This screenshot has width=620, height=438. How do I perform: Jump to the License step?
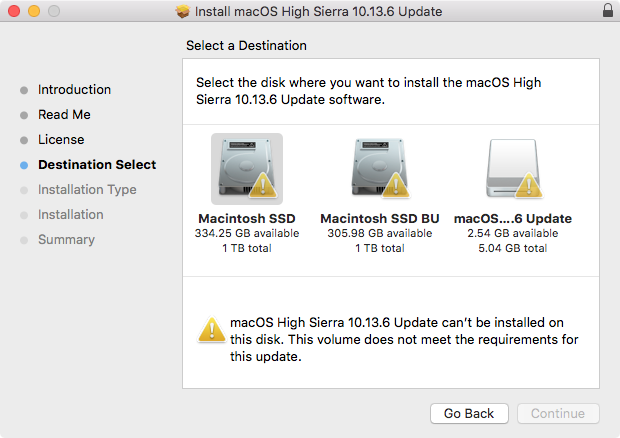pos(61,139)
